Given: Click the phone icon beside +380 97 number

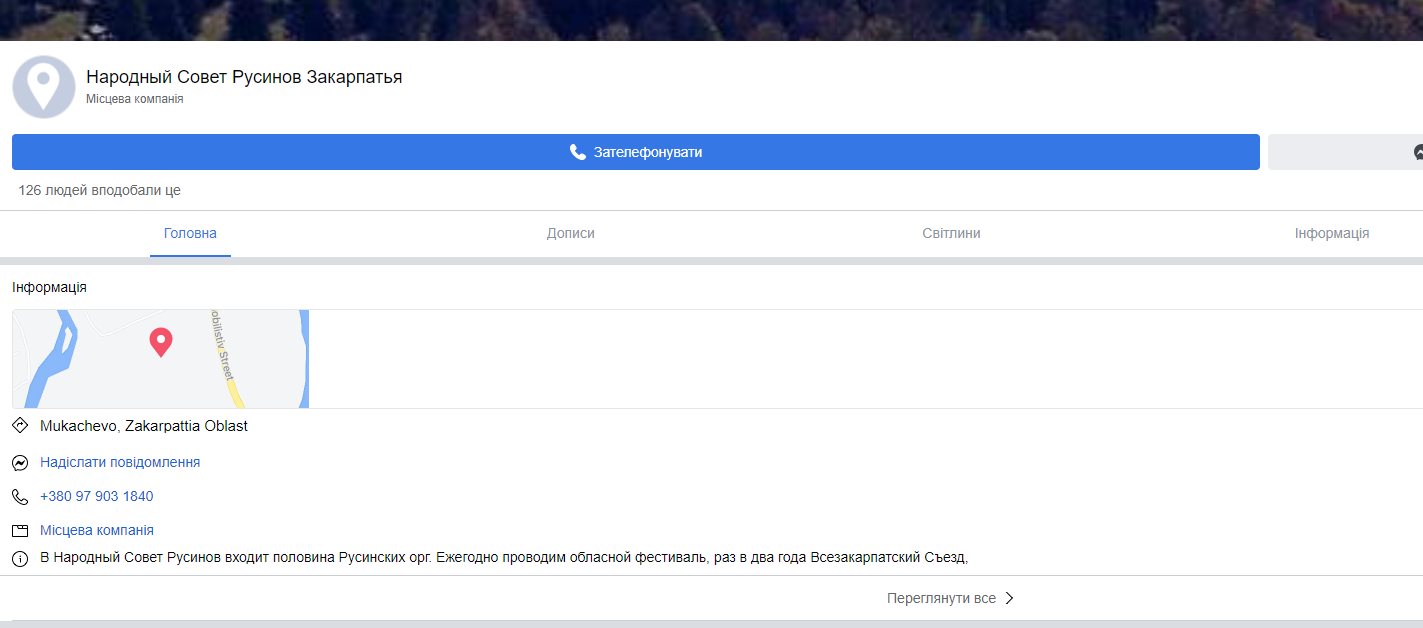Looking at the screenshot, I should pos(20,497).
